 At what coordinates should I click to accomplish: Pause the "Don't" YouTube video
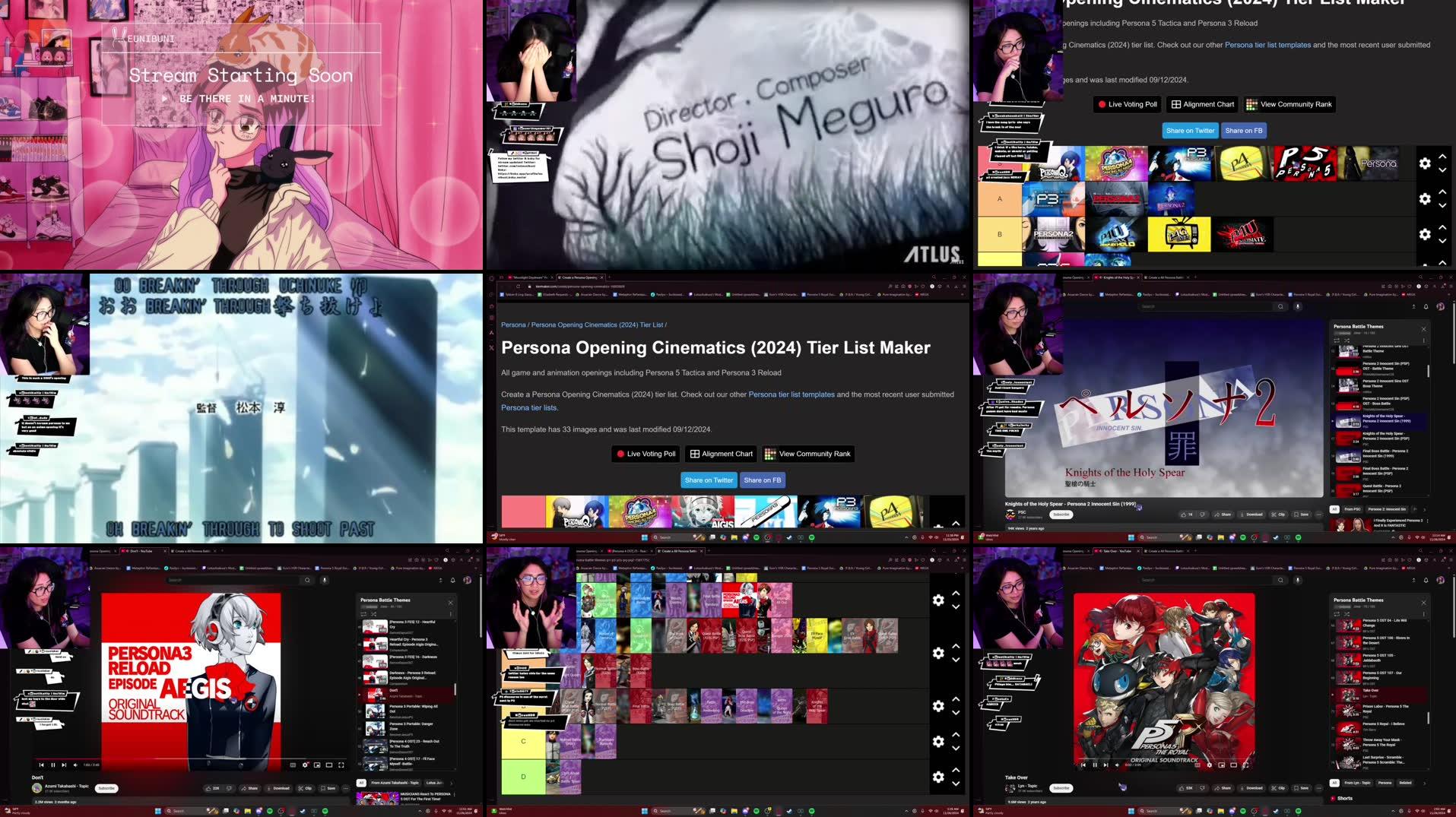coord(53,765)
